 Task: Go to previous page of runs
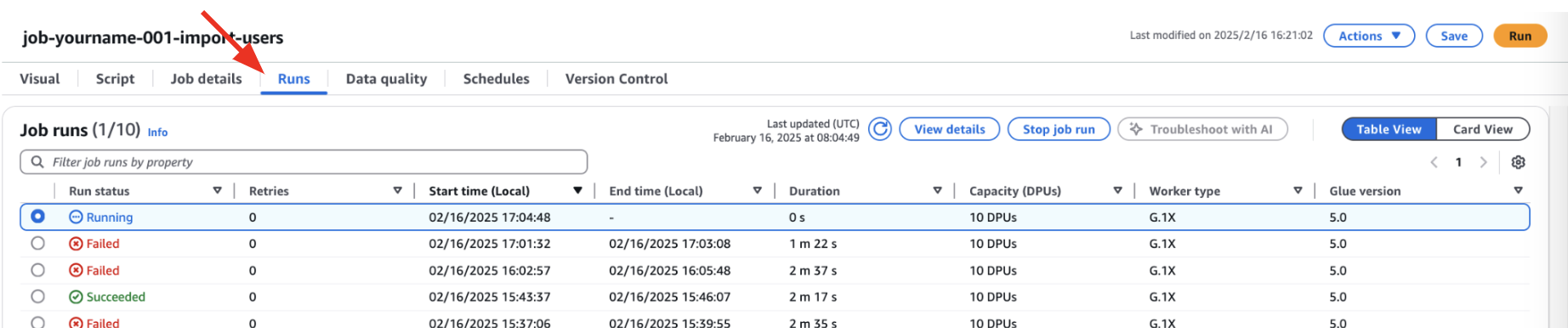pos(1434,162)
